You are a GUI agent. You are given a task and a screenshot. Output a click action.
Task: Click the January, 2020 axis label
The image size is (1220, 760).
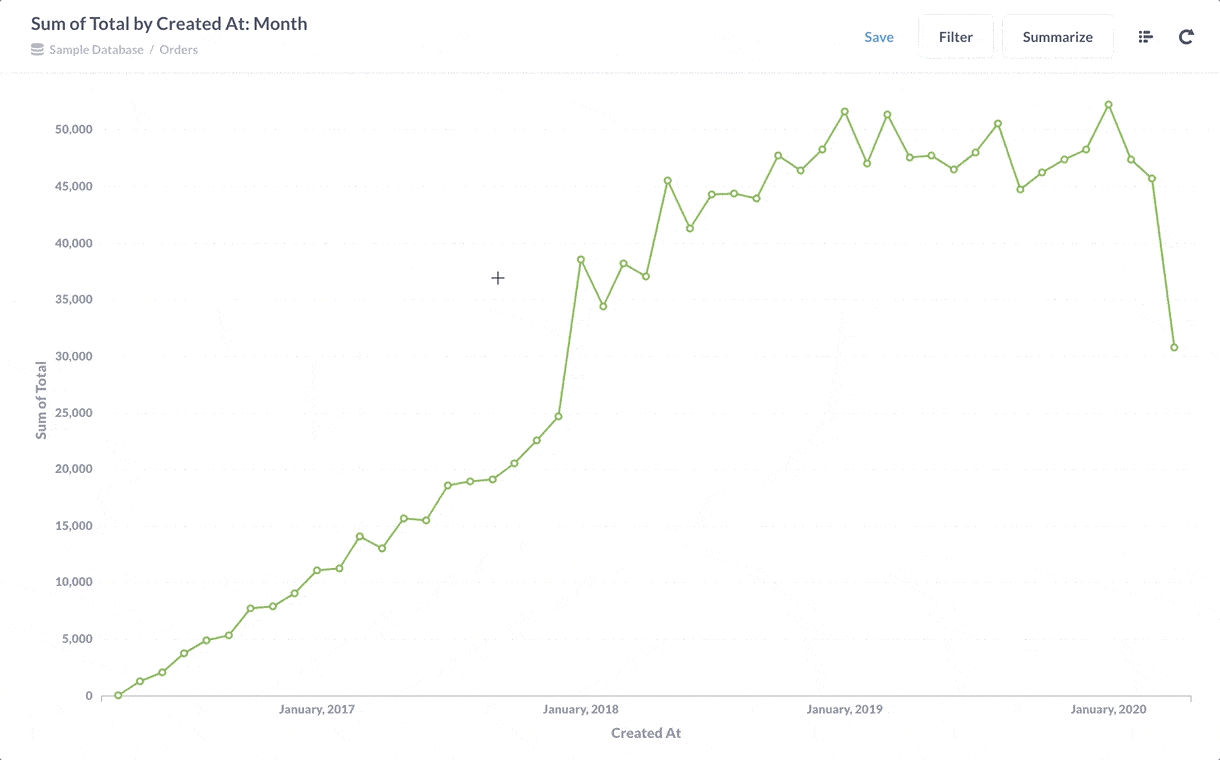[x=1108, y=709]
